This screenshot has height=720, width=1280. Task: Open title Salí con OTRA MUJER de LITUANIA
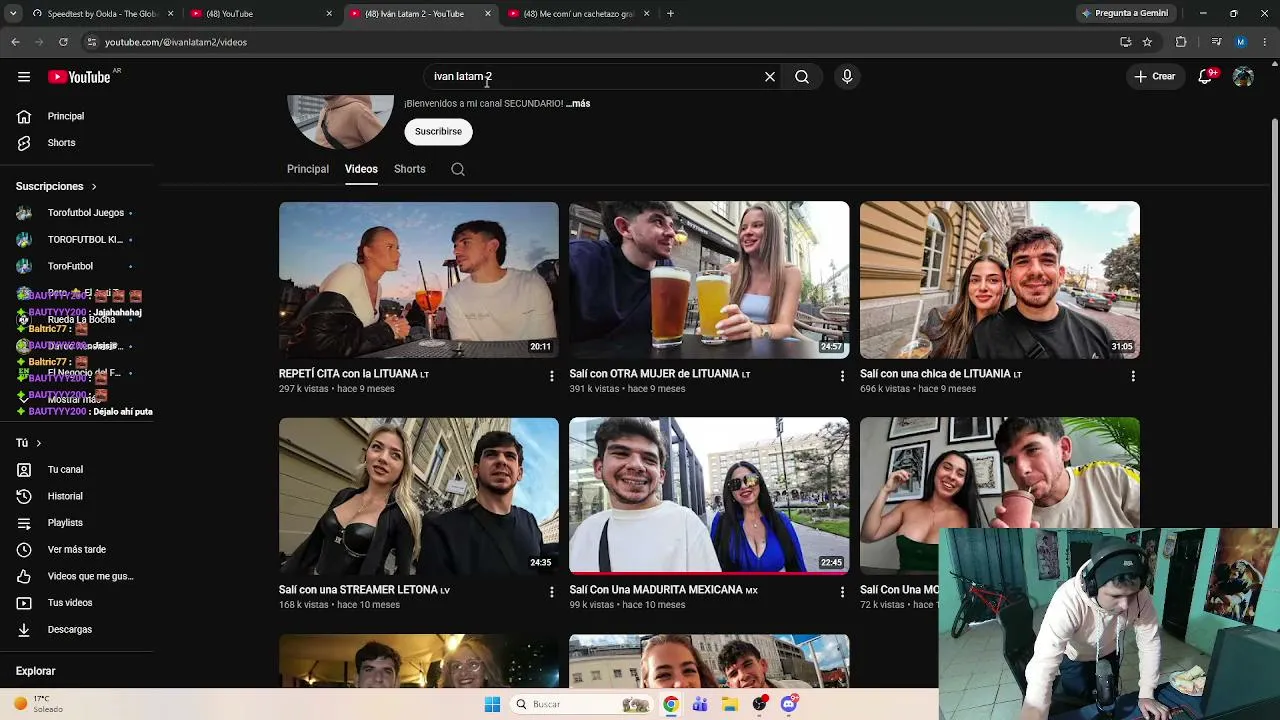(660, 374)
